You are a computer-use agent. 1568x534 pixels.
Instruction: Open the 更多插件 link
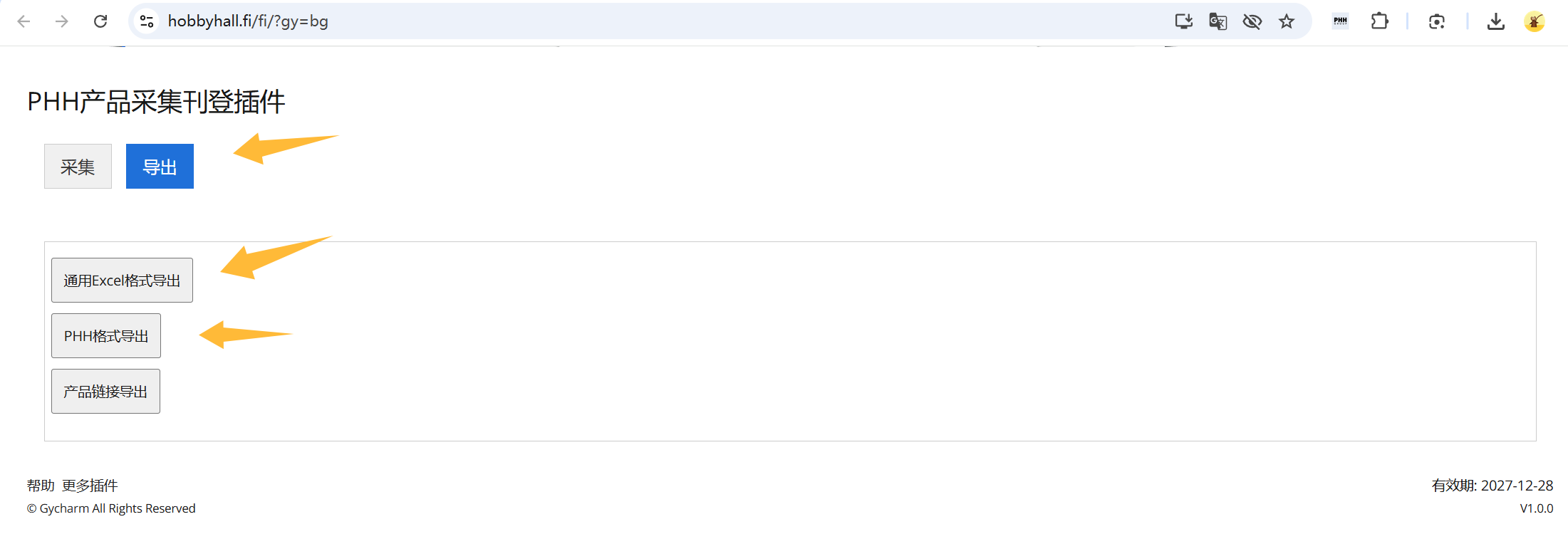(x=90, y=486)
